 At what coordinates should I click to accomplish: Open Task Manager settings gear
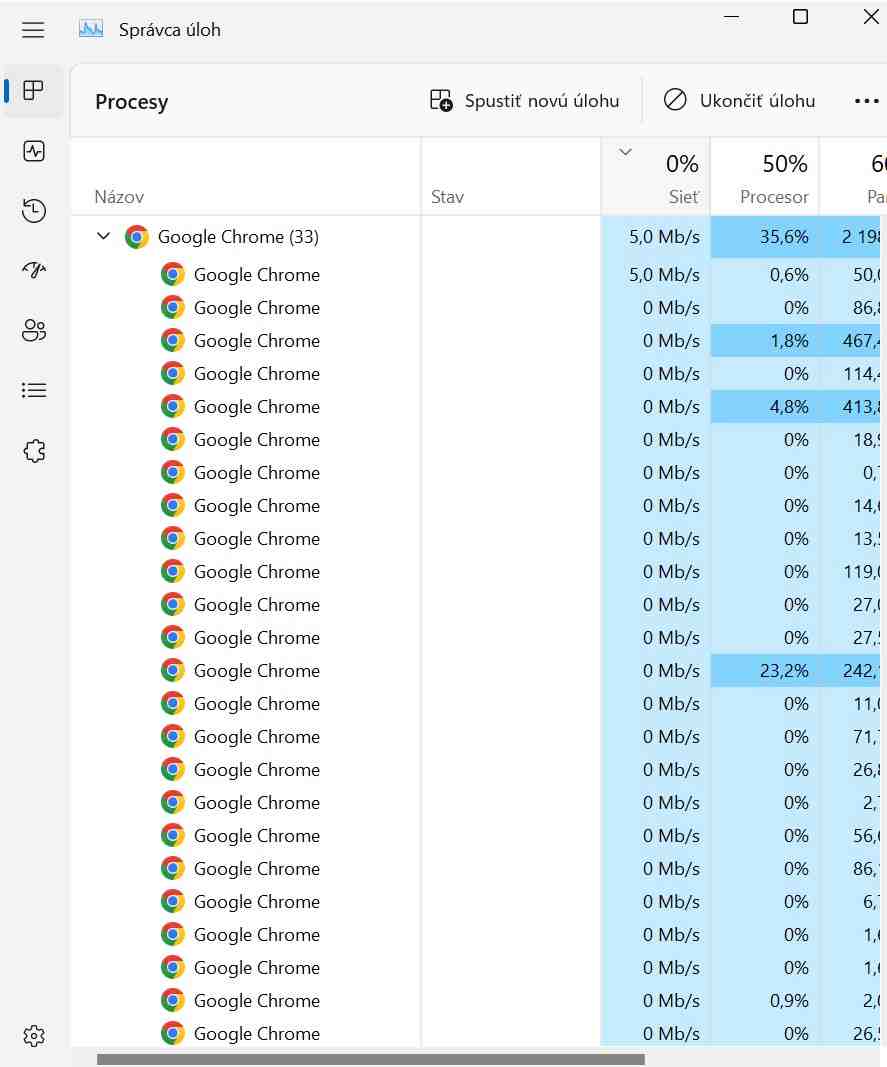[x=33, y=1036]
